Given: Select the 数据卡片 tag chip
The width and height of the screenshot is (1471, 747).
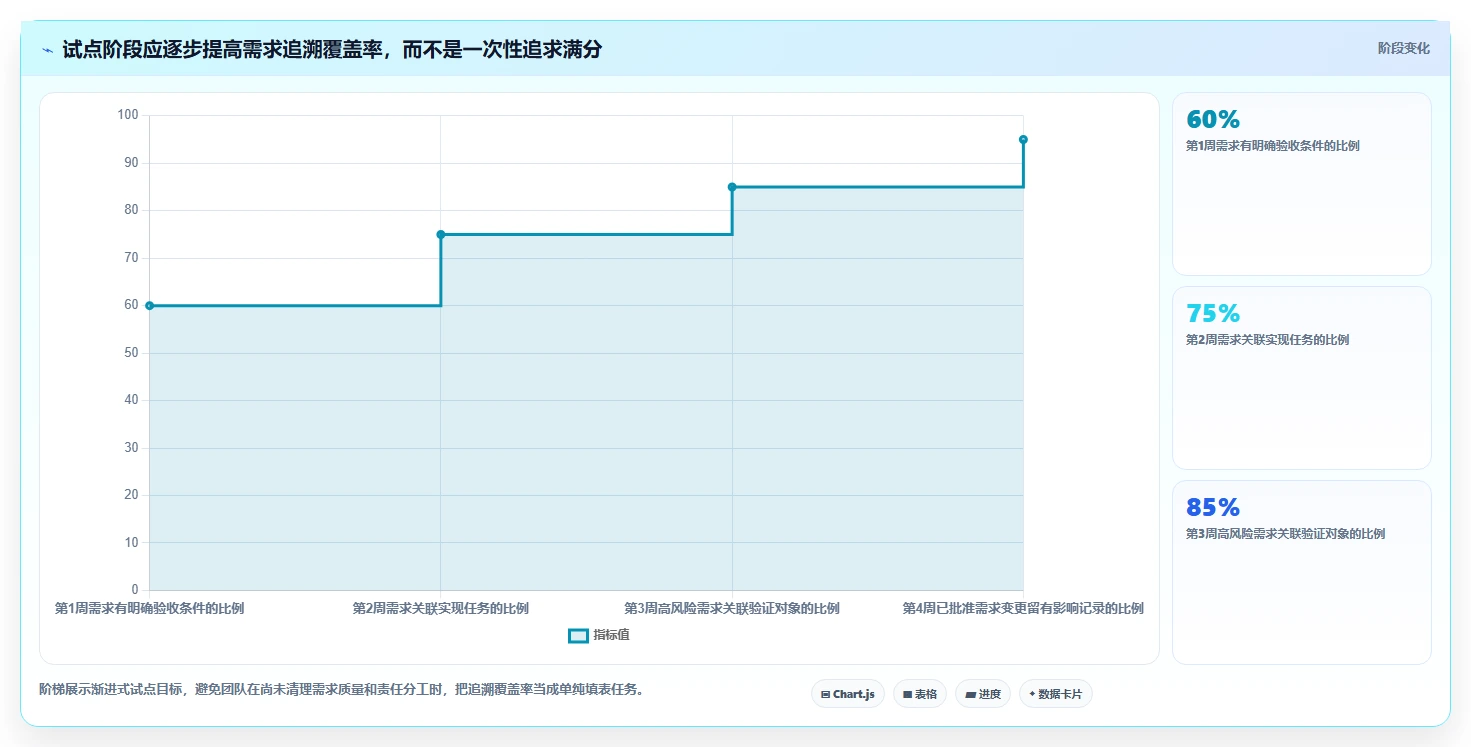Looking at the screenshot, I should click(x=1055, y=694).
